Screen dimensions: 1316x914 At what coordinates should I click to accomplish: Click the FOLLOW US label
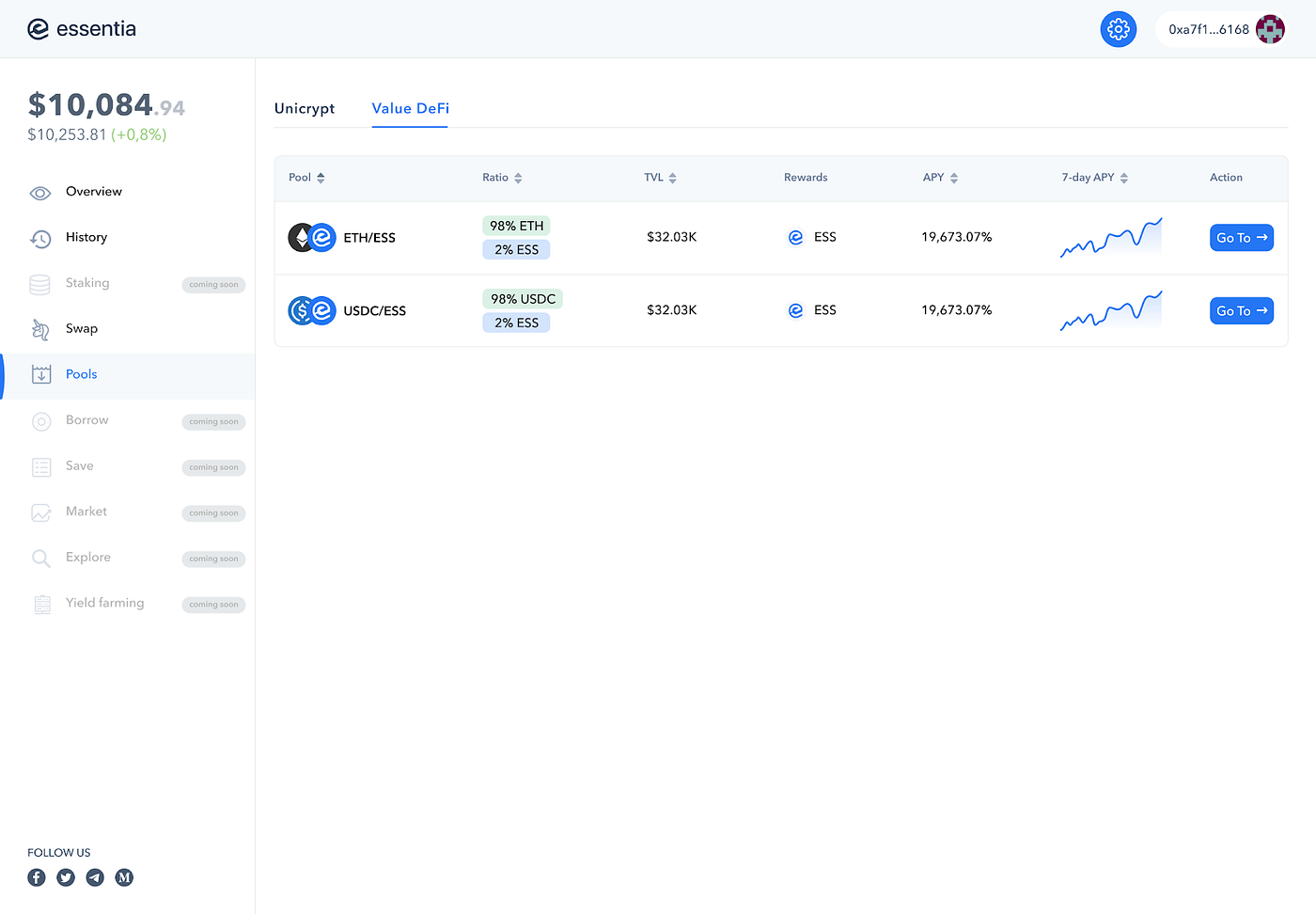(x=59, y=853)
